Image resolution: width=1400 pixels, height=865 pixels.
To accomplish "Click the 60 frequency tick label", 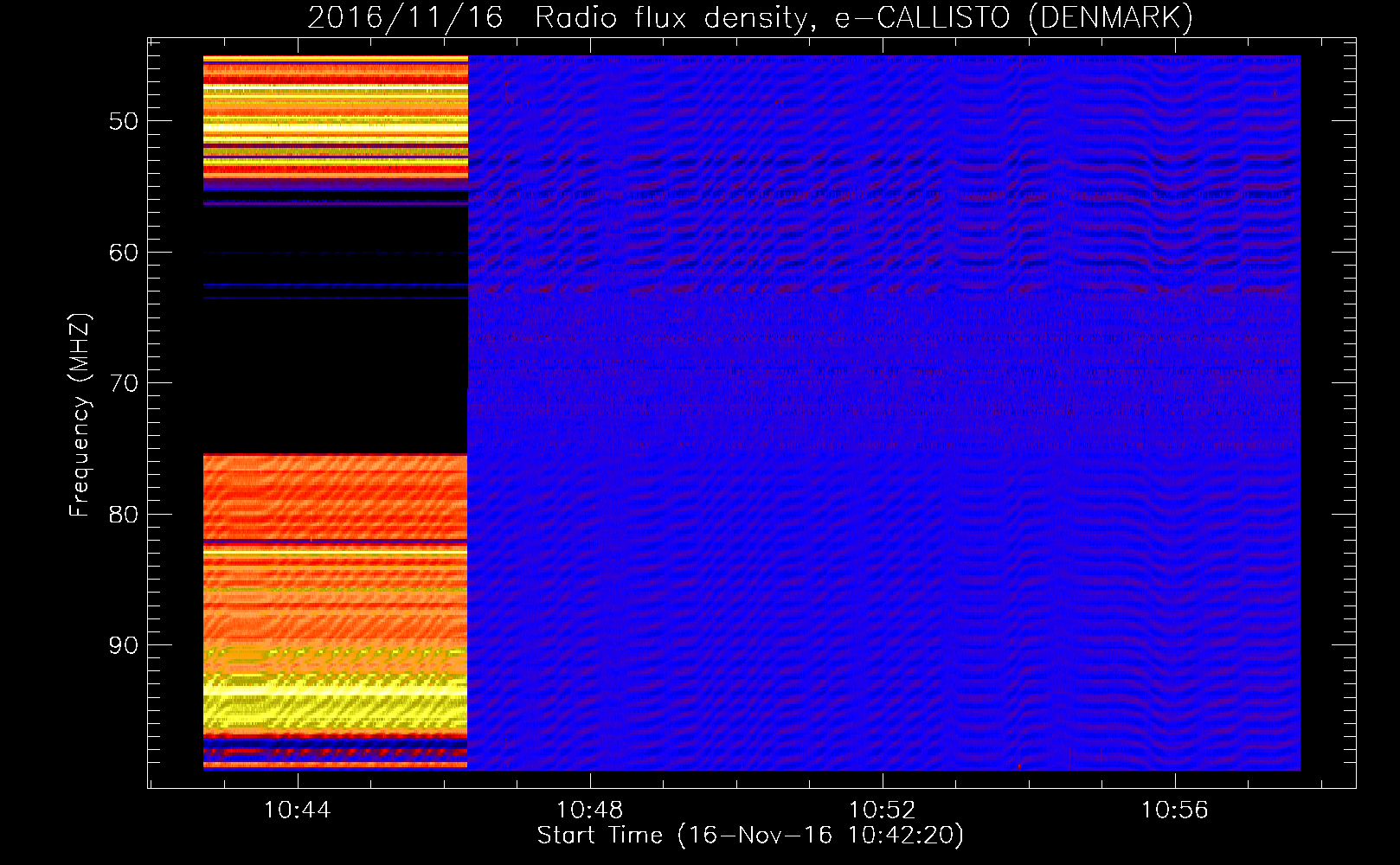I will coord(124,253).
